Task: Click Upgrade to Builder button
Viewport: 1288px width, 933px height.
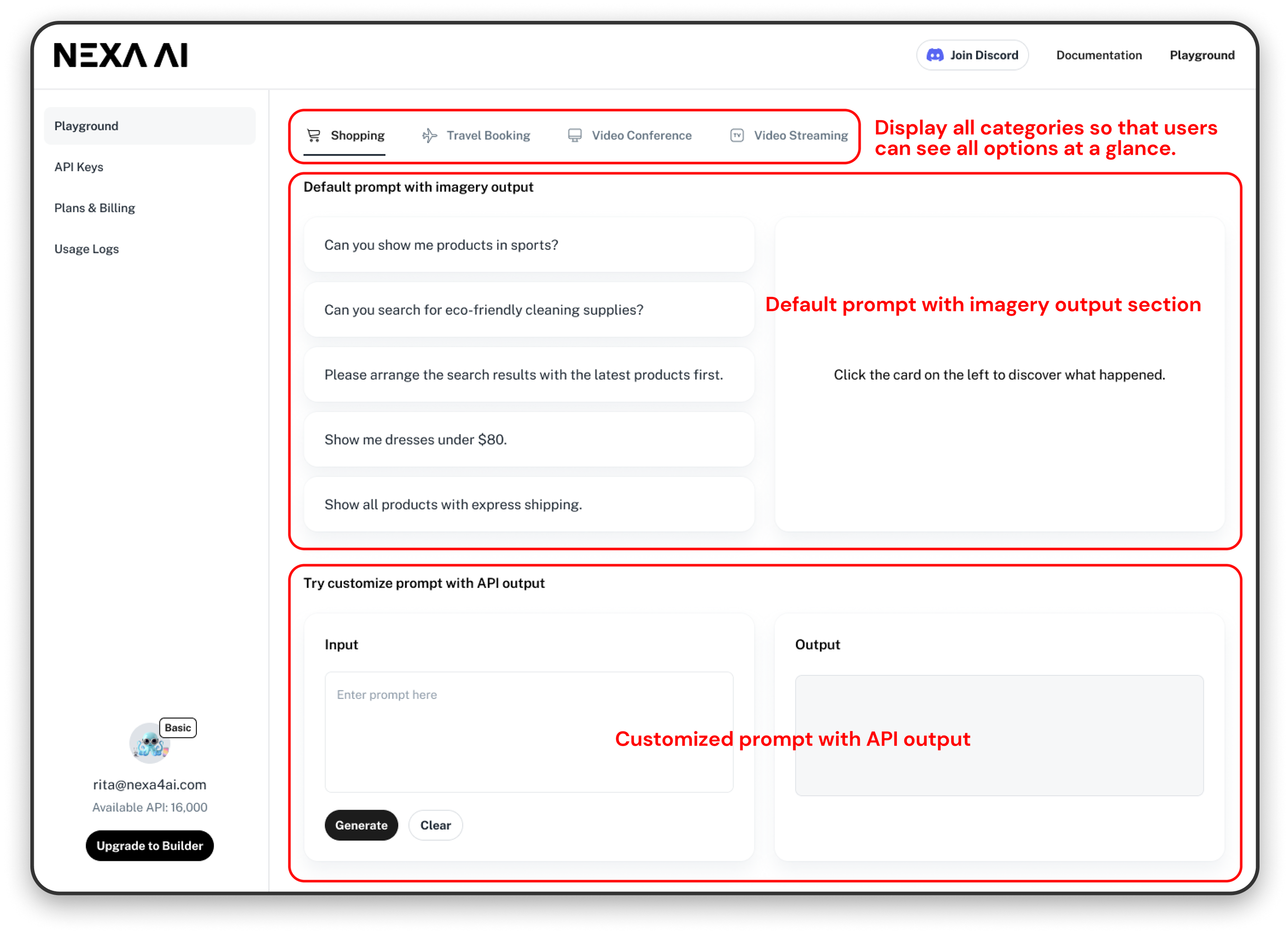Action: pos(149,846)
